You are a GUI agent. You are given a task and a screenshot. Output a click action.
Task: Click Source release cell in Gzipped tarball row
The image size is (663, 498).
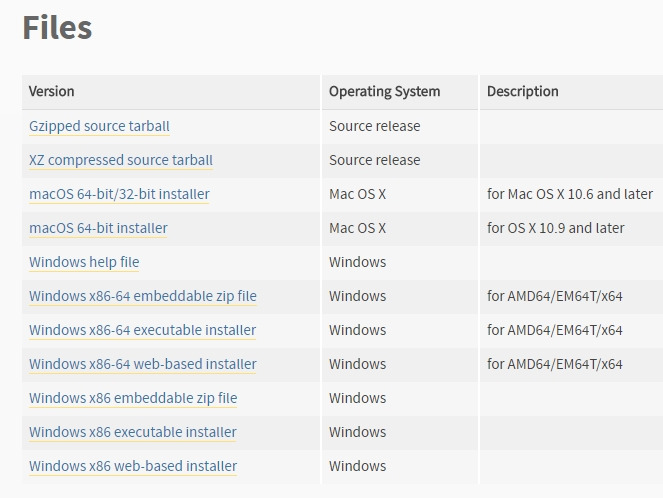[374, 126]
